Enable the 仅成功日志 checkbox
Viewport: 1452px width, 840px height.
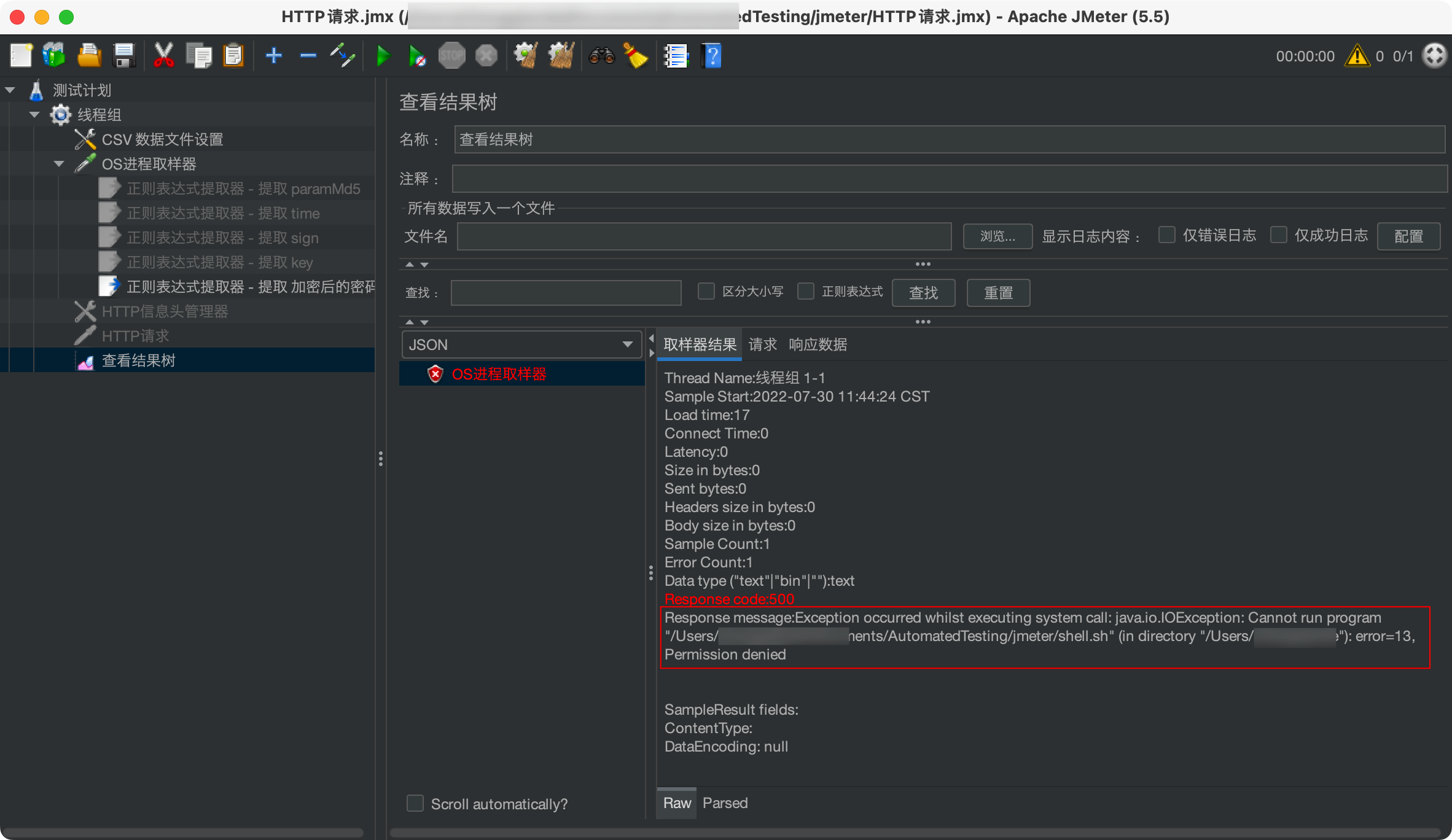[1278, 235]
